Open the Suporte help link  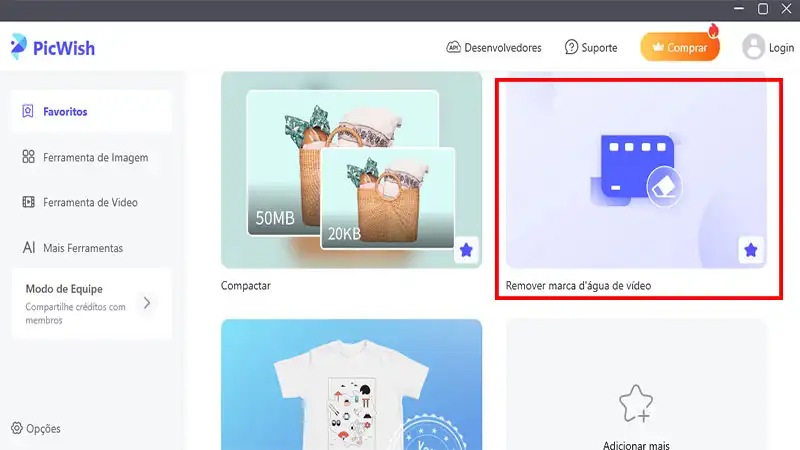pyautogui.click(x=591, y=47)
